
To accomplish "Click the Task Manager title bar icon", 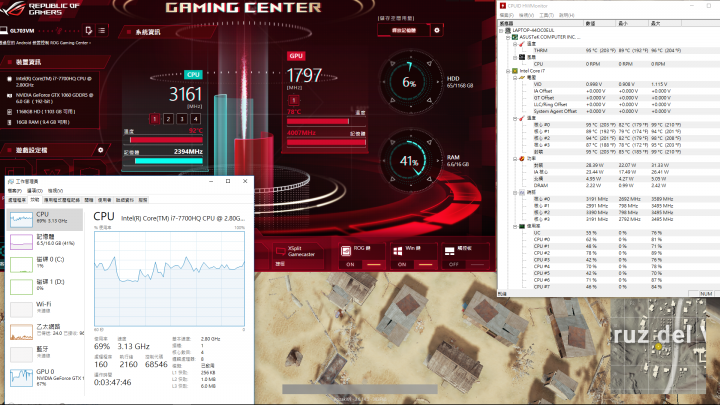I will 11,181.
